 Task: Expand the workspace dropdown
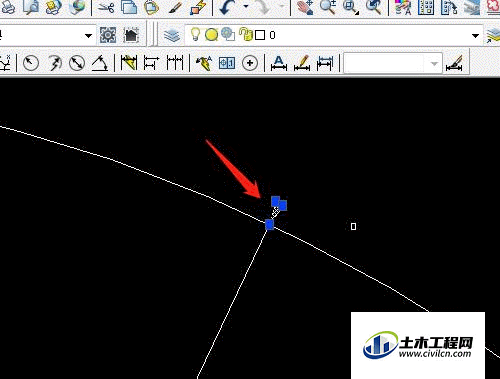pos(88,35)
